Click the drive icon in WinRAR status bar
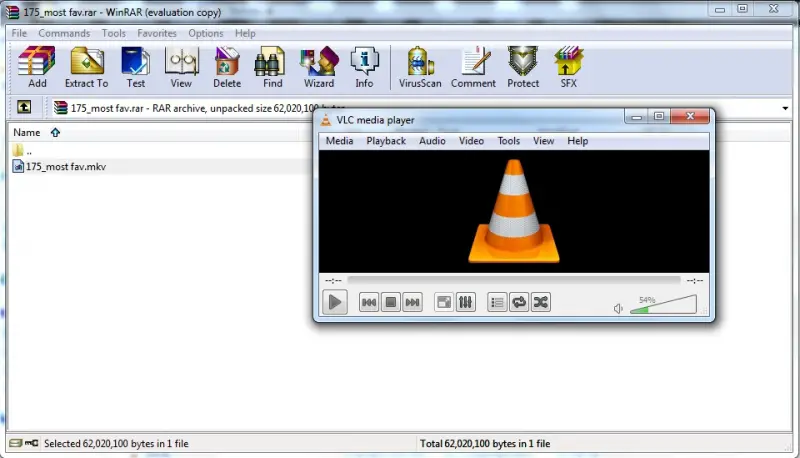The height and width of the screenshot is (458, 800). pos(16,443)
